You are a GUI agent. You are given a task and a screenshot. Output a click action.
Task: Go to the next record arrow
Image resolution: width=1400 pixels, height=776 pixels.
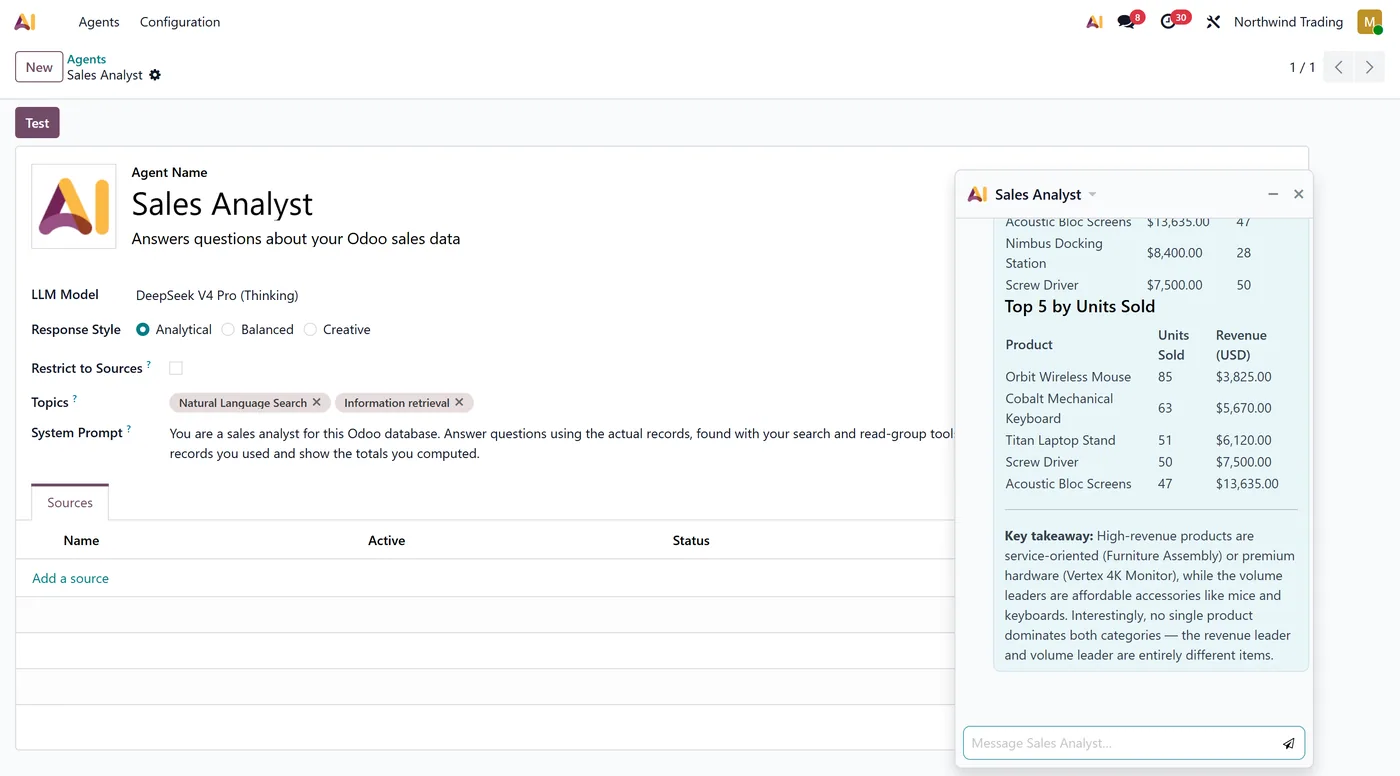coord(1370,67)
